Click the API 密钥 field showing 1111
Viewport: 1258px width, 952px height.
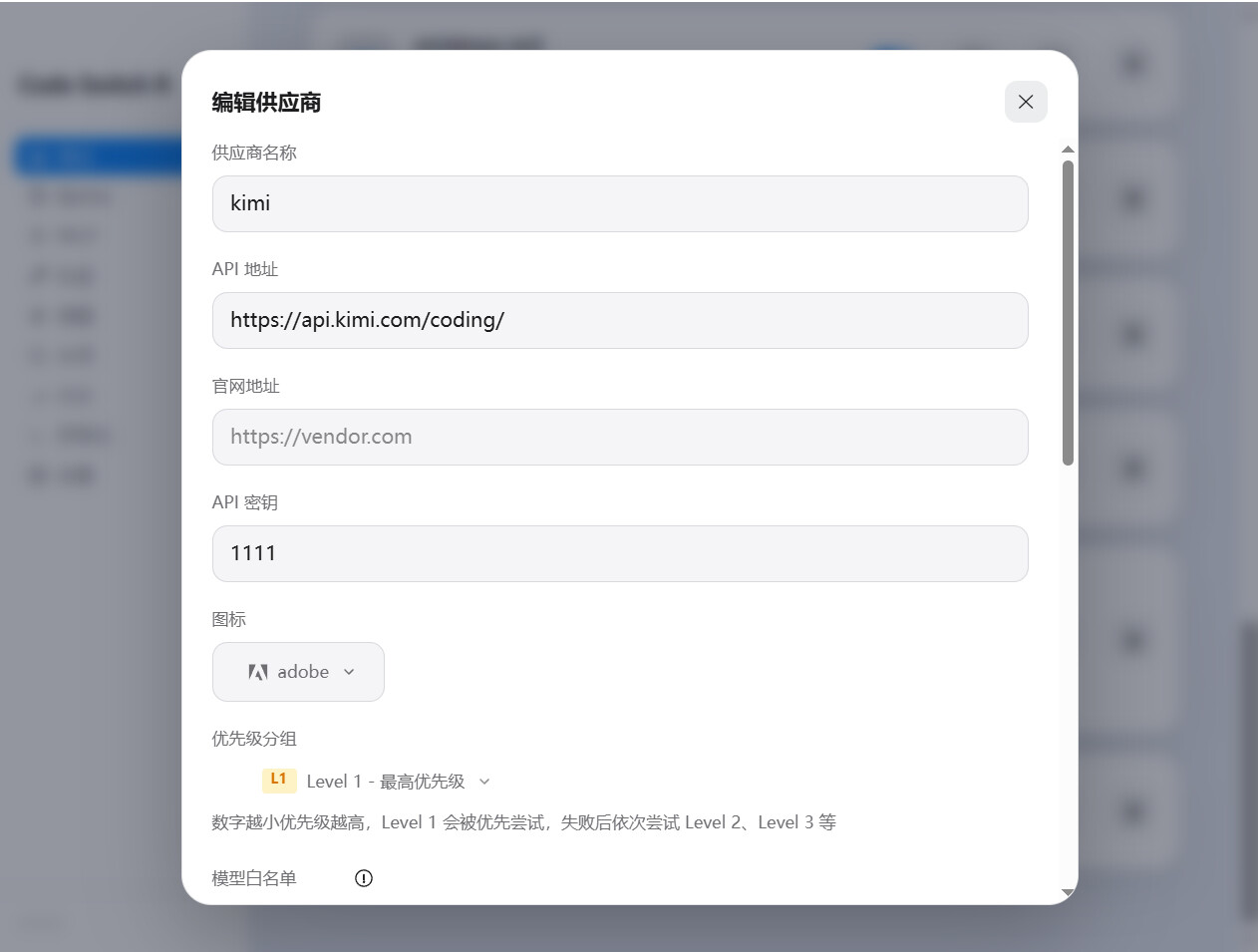click(620, 554)
